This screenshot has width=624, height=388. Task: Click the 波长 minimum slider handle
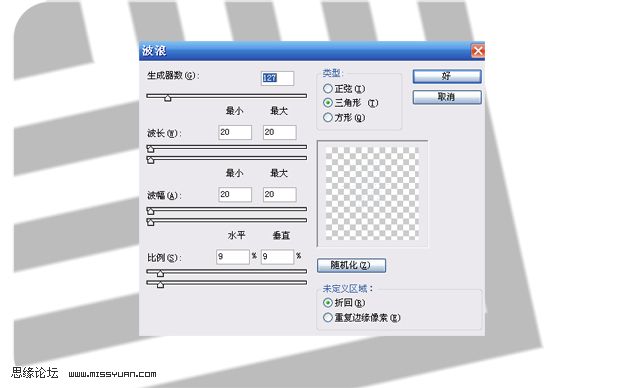[x=150, y=149]
